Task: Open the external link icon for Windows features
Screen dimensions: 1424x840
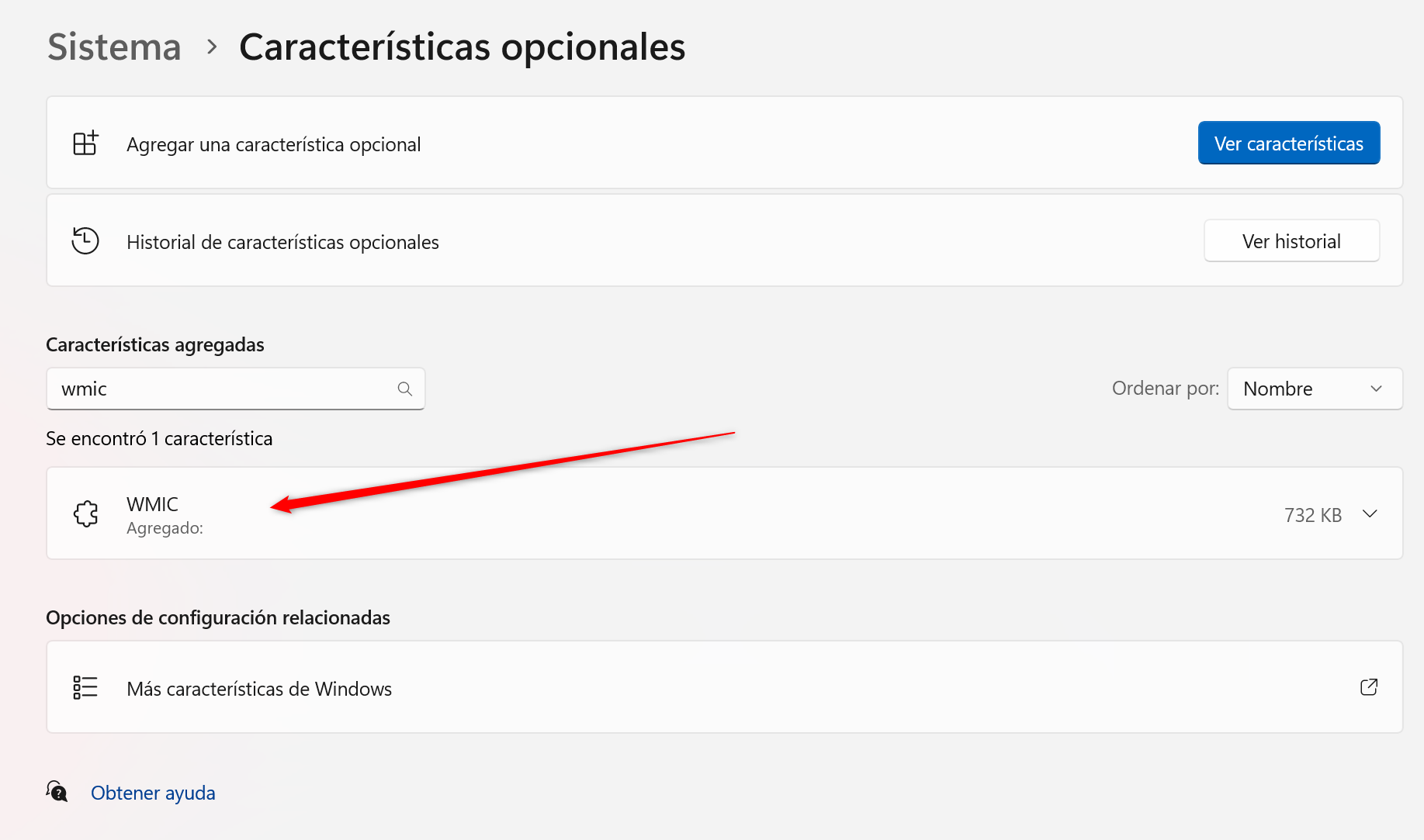Action: coord(1369,687)
